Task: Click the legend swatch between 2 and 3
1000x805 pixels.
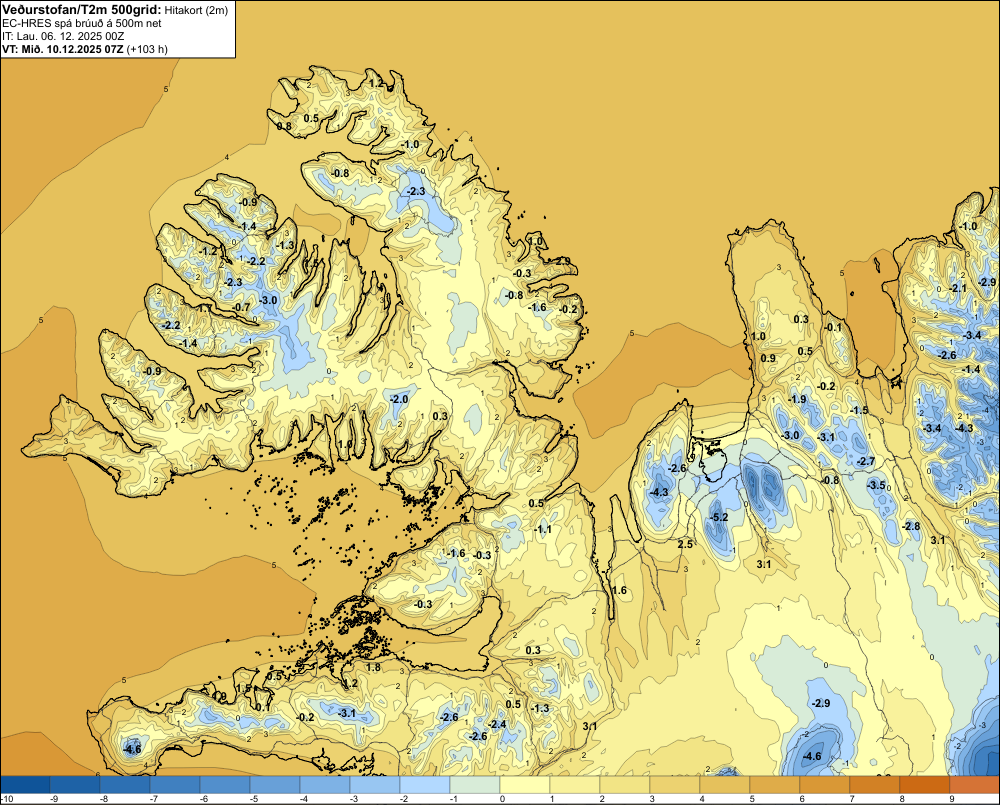Action: 625,785
